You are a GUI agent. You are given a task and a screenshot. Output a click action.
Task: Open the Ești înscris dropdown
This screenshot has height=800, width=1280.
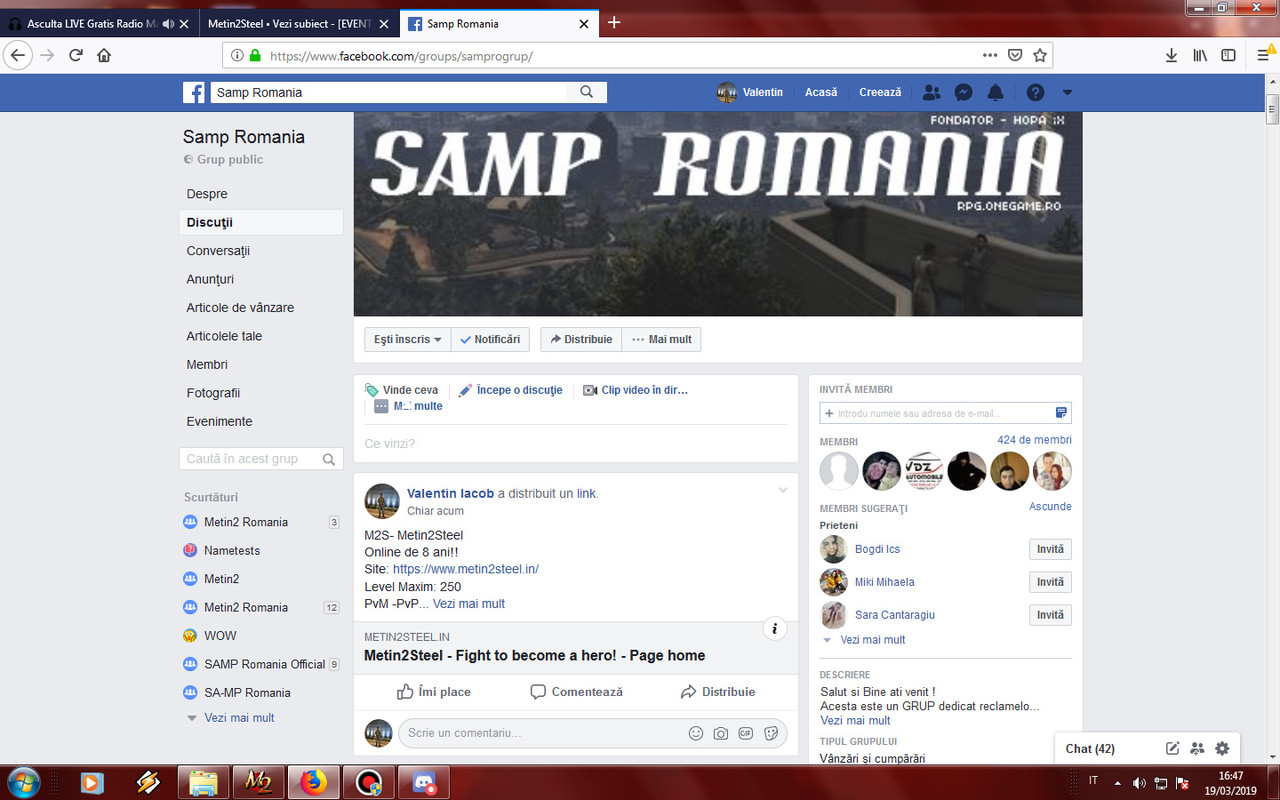click(x=406, y=339)
